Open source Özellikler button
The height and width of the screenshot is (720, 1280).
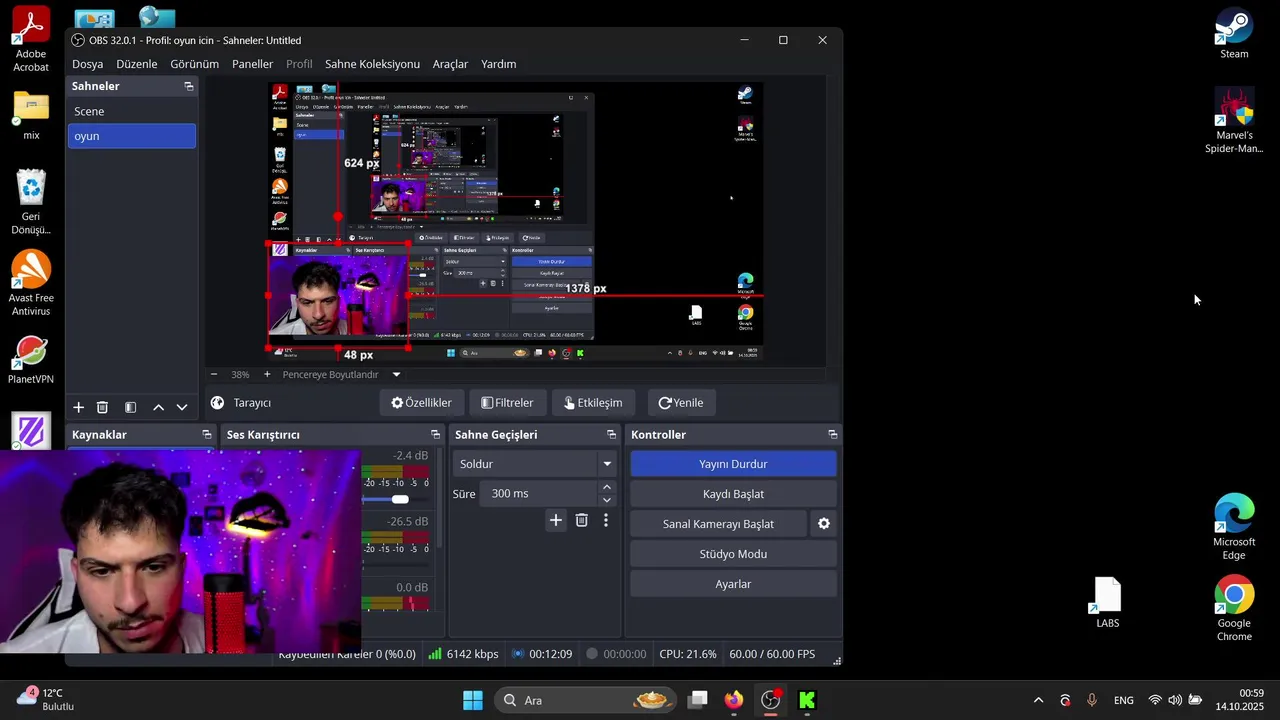click(421, 403)
